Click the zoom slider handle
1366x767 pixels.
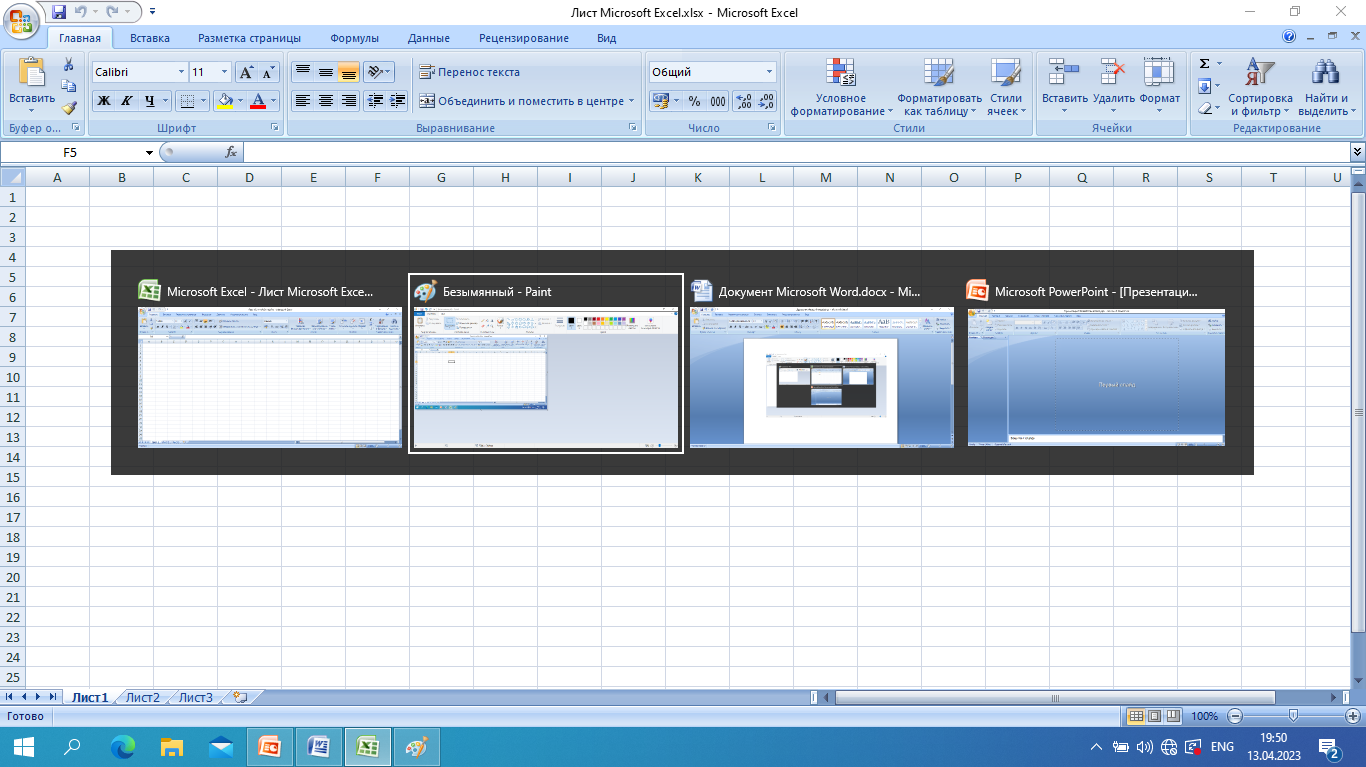tap(1294, 716)
